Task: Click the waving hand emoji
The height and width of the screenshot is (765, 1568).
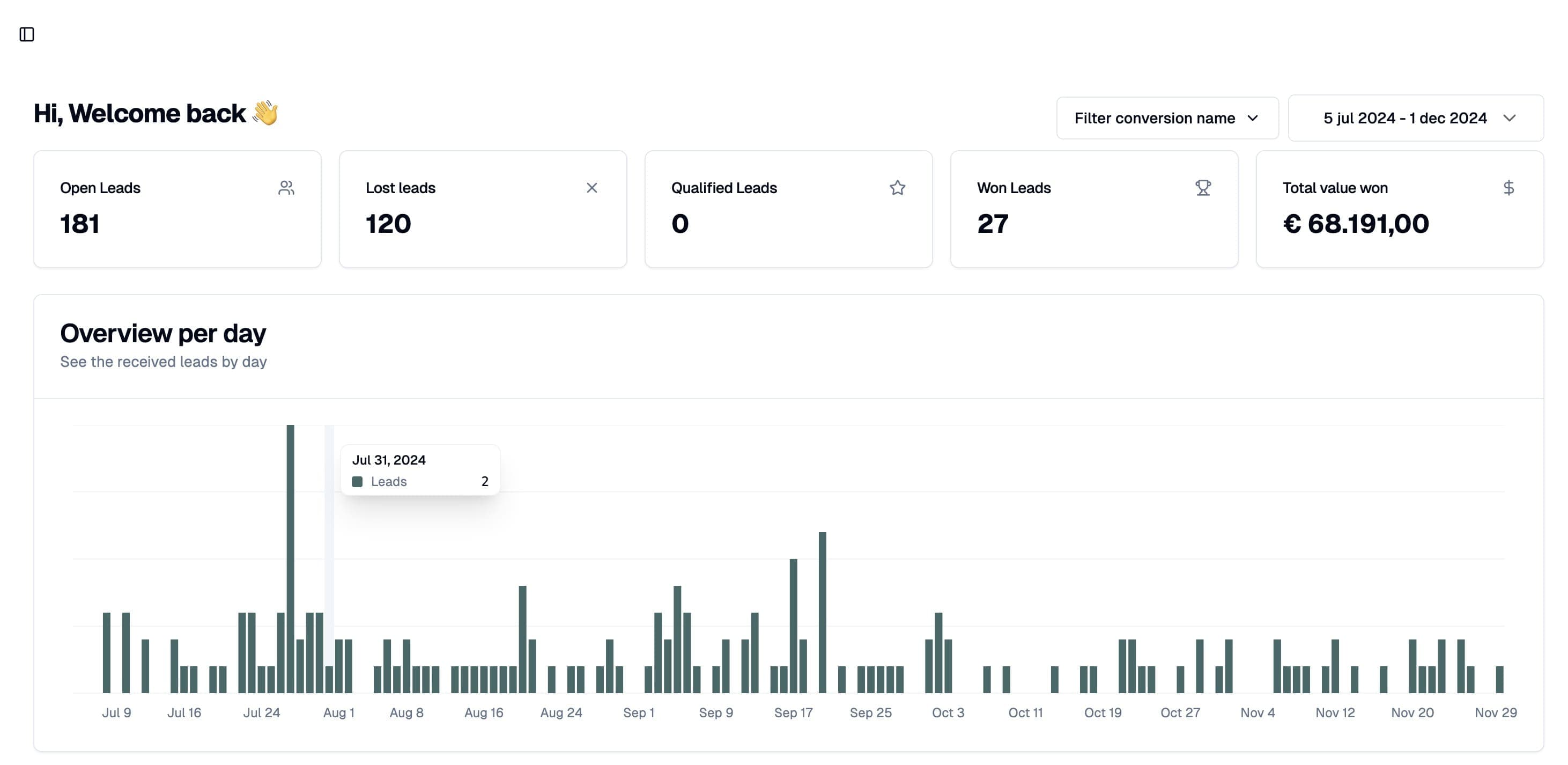Action: [x=265, y=113]
